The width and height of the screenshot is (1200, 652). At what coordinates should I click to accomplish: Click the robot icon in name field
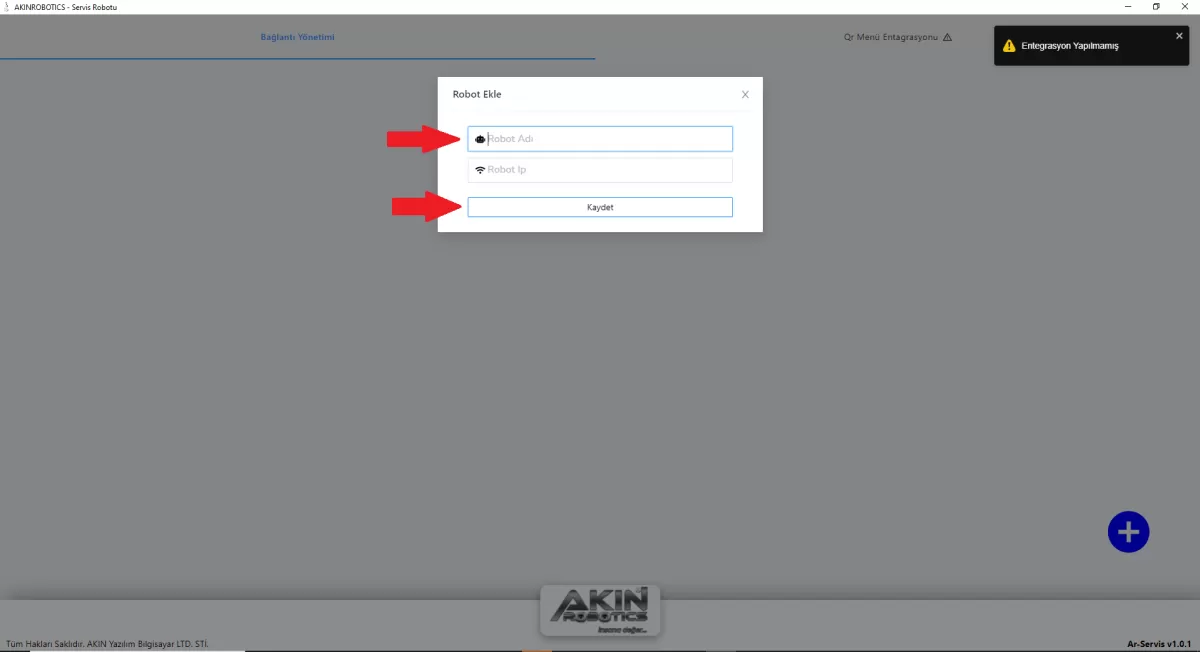(480, 139)
